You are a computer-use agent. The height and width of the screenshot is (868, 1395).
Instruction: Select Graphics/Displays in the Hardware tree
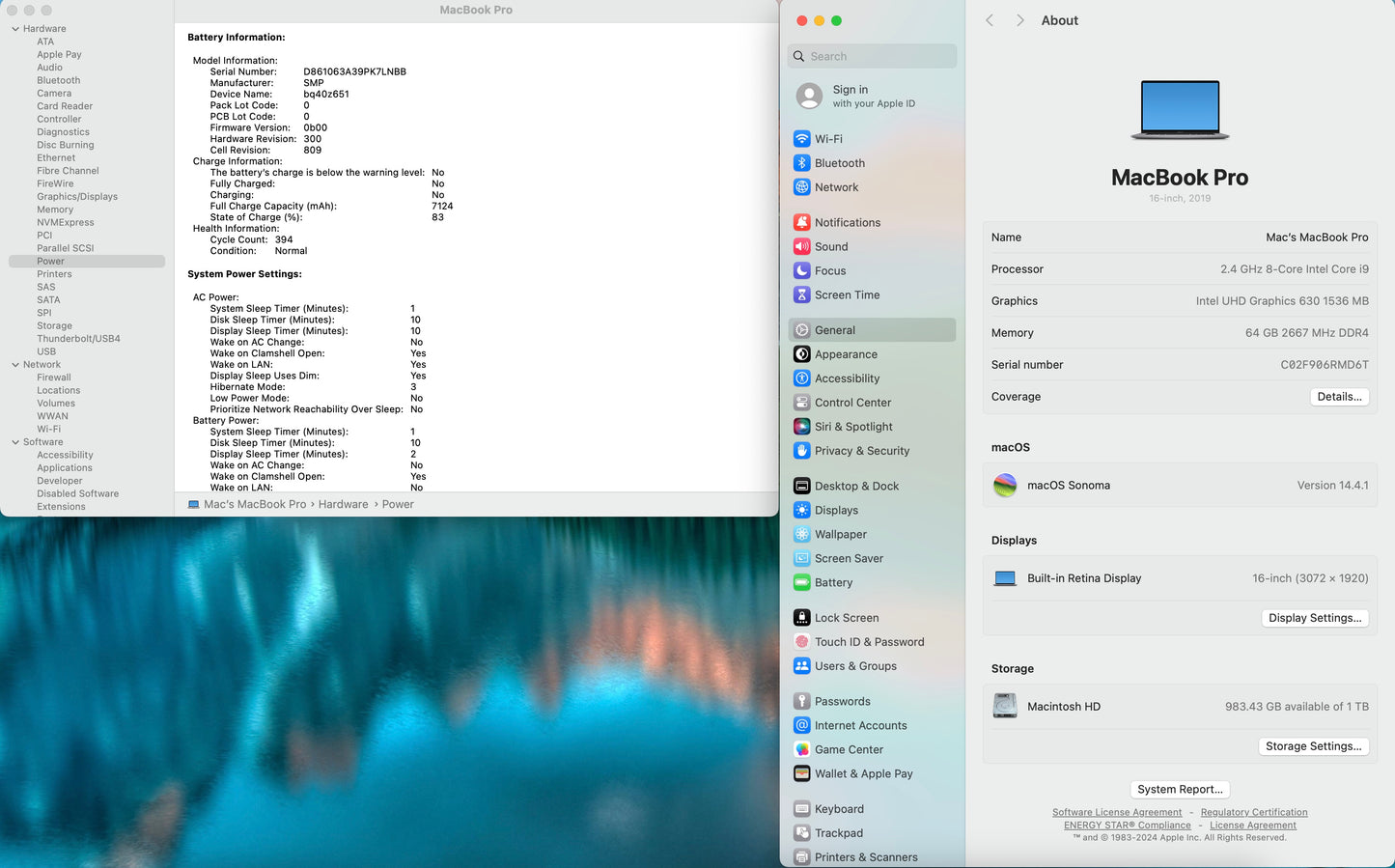(x=77, y=197)
